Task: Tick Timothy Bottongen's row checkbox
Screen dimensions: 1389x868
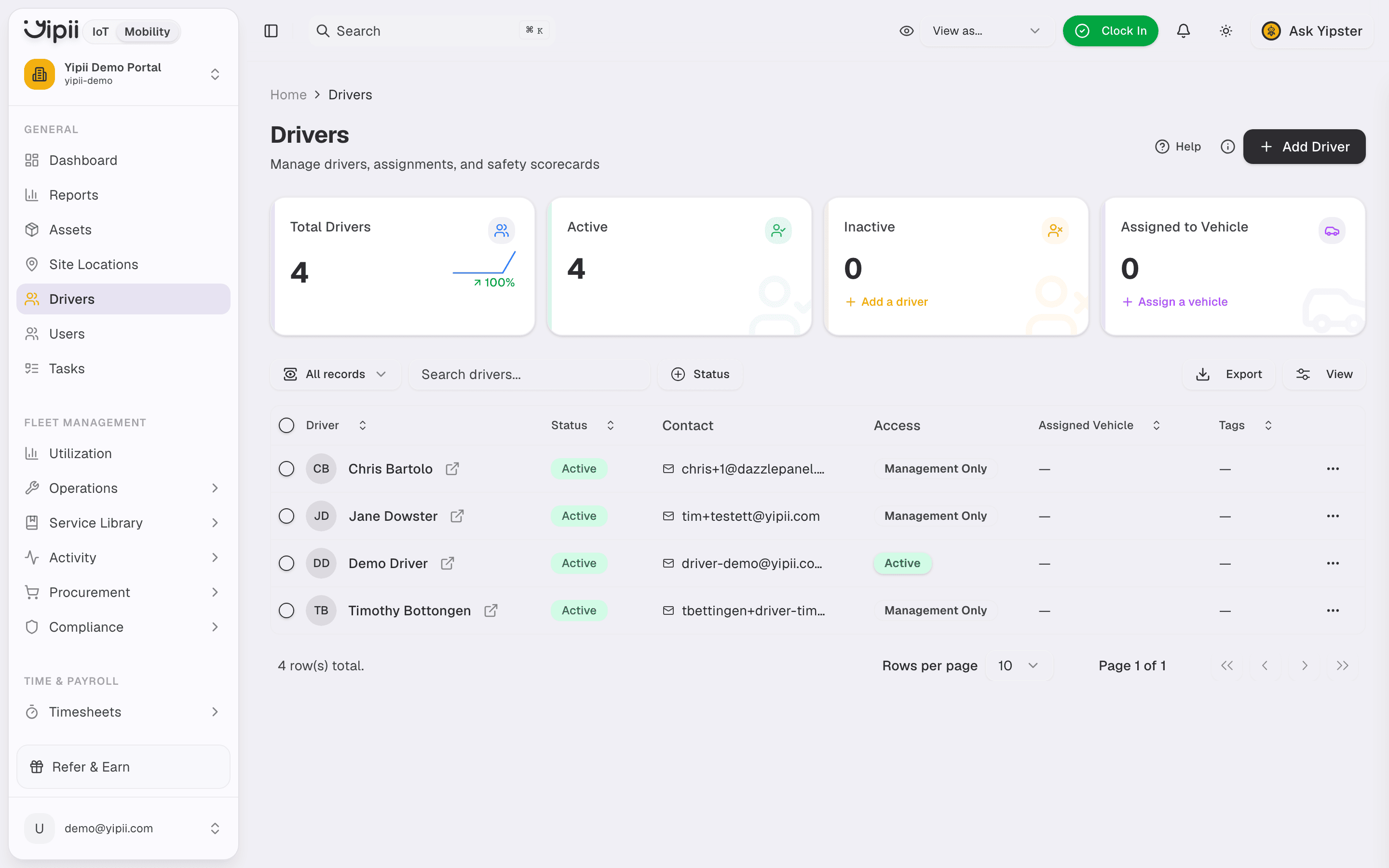Action: [x=286, y=611]
